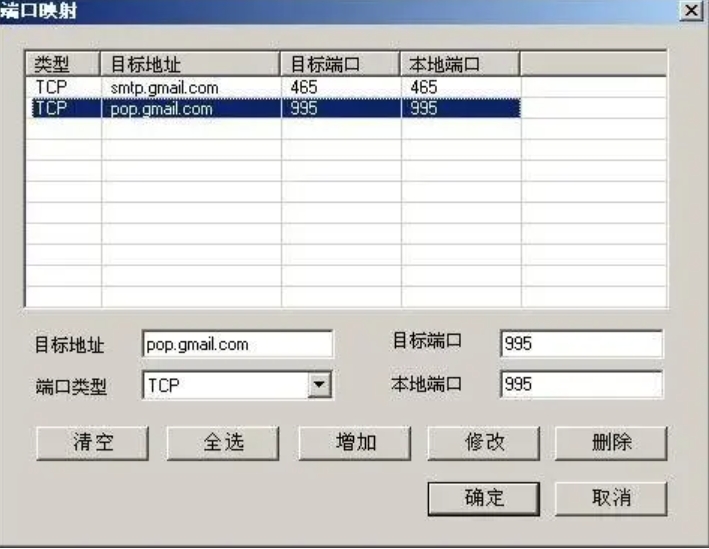The width and height of the screenshot is (709, 549).
Task: Click the 本地端口 column header
Action: pos(460,64)
